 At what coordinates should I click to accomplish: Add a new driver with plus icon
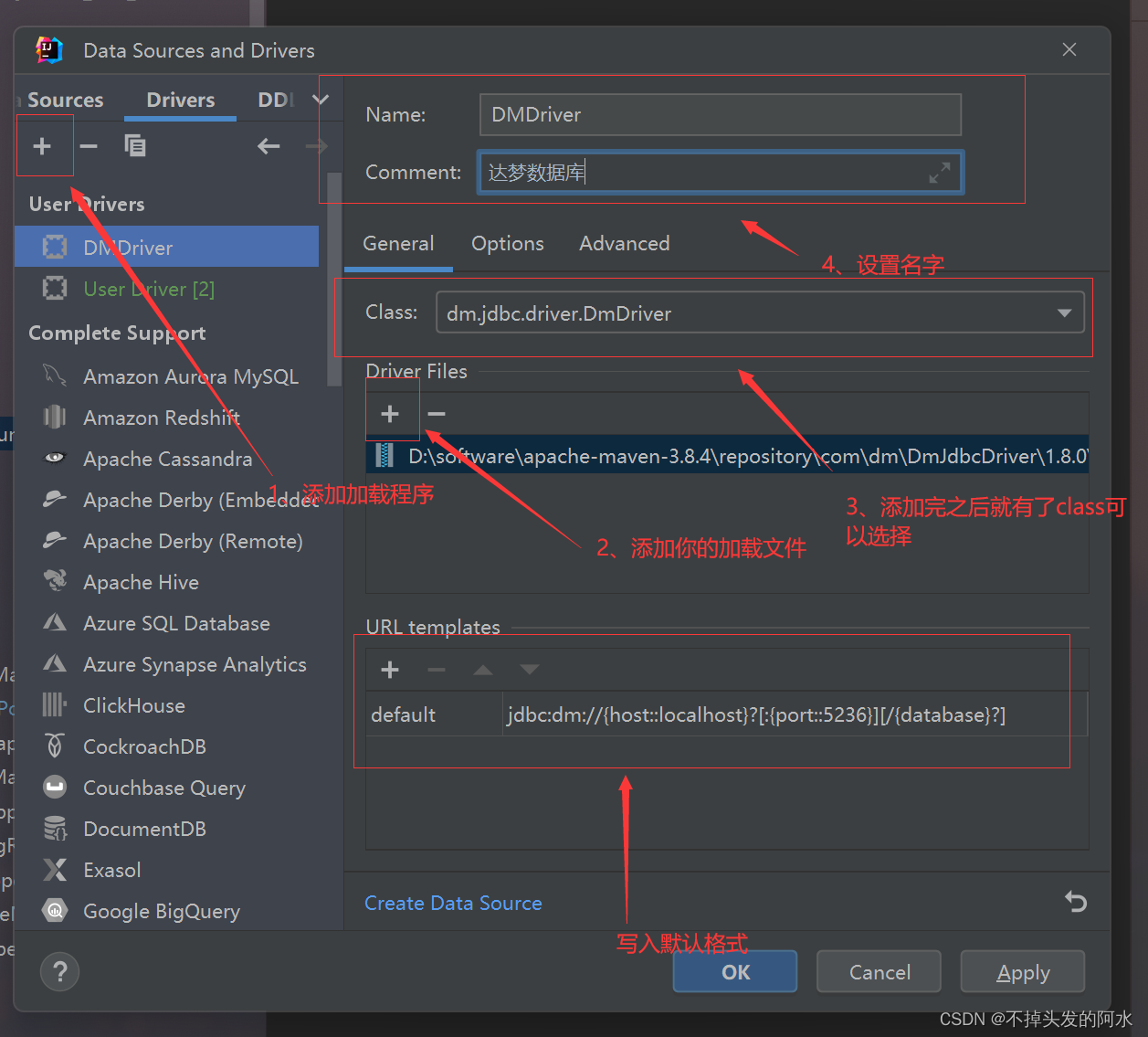click(x=42, y=146)
